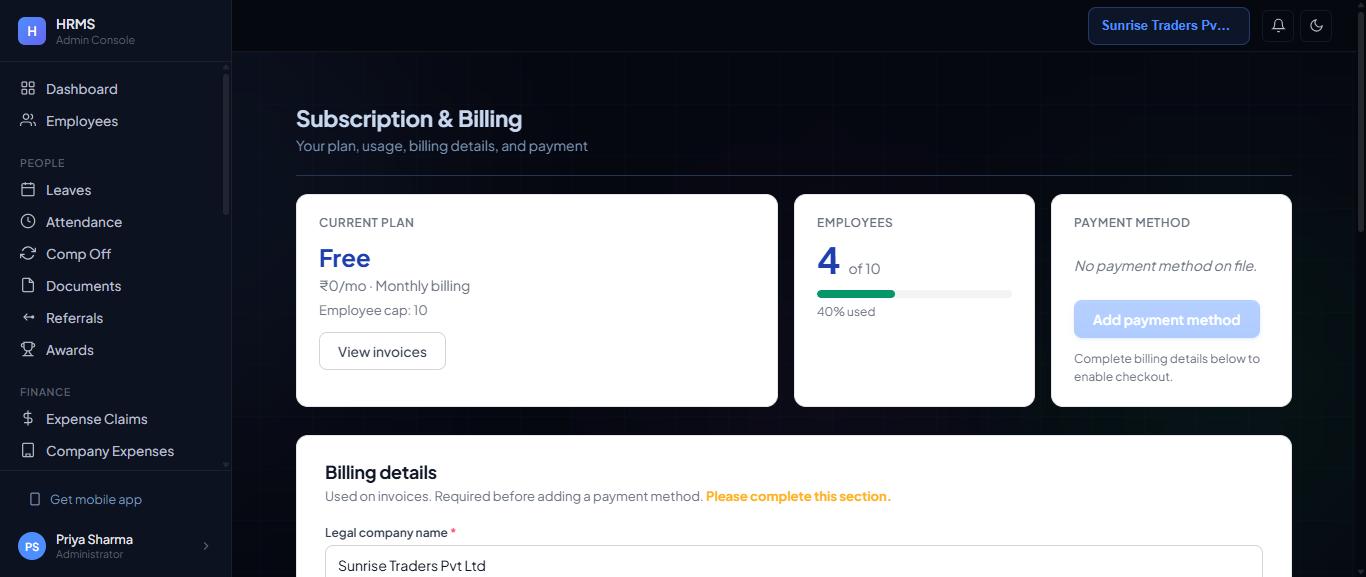1366x577 pixels.
Task: Click 'Employee cap: 10' text
Action: 373,310
